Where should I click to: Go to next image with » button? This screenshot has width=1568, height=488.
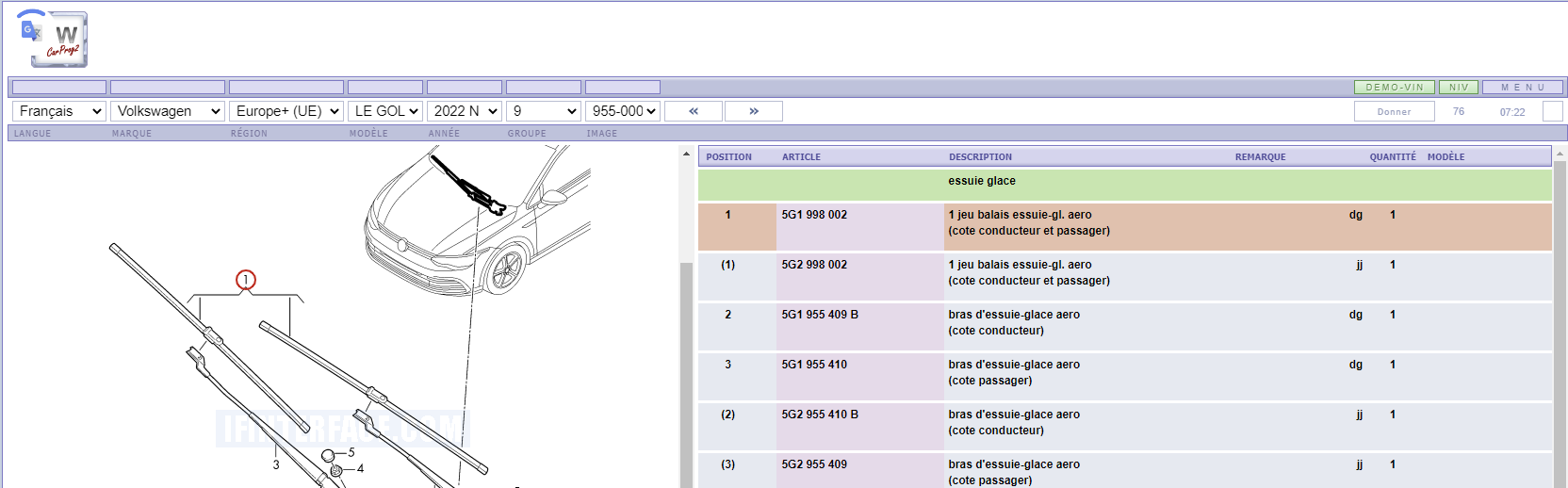tap(754, 111)
